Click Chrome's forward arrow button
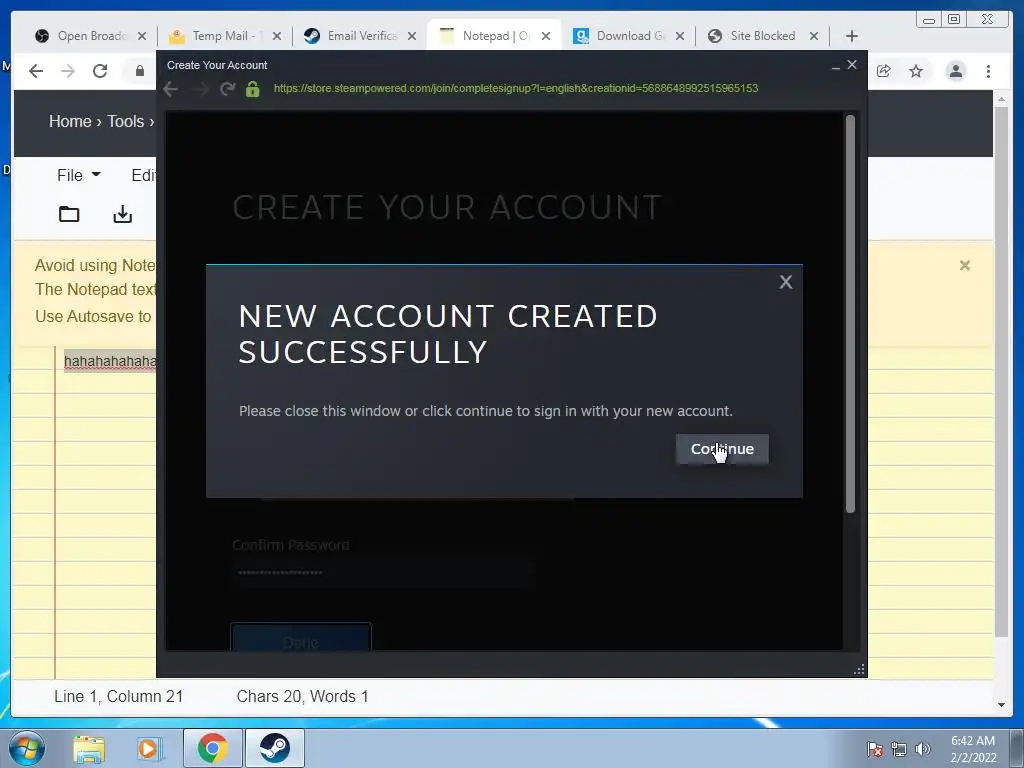Image resolution: width=1024 pixels, height=768 pixels. (68, 71)
